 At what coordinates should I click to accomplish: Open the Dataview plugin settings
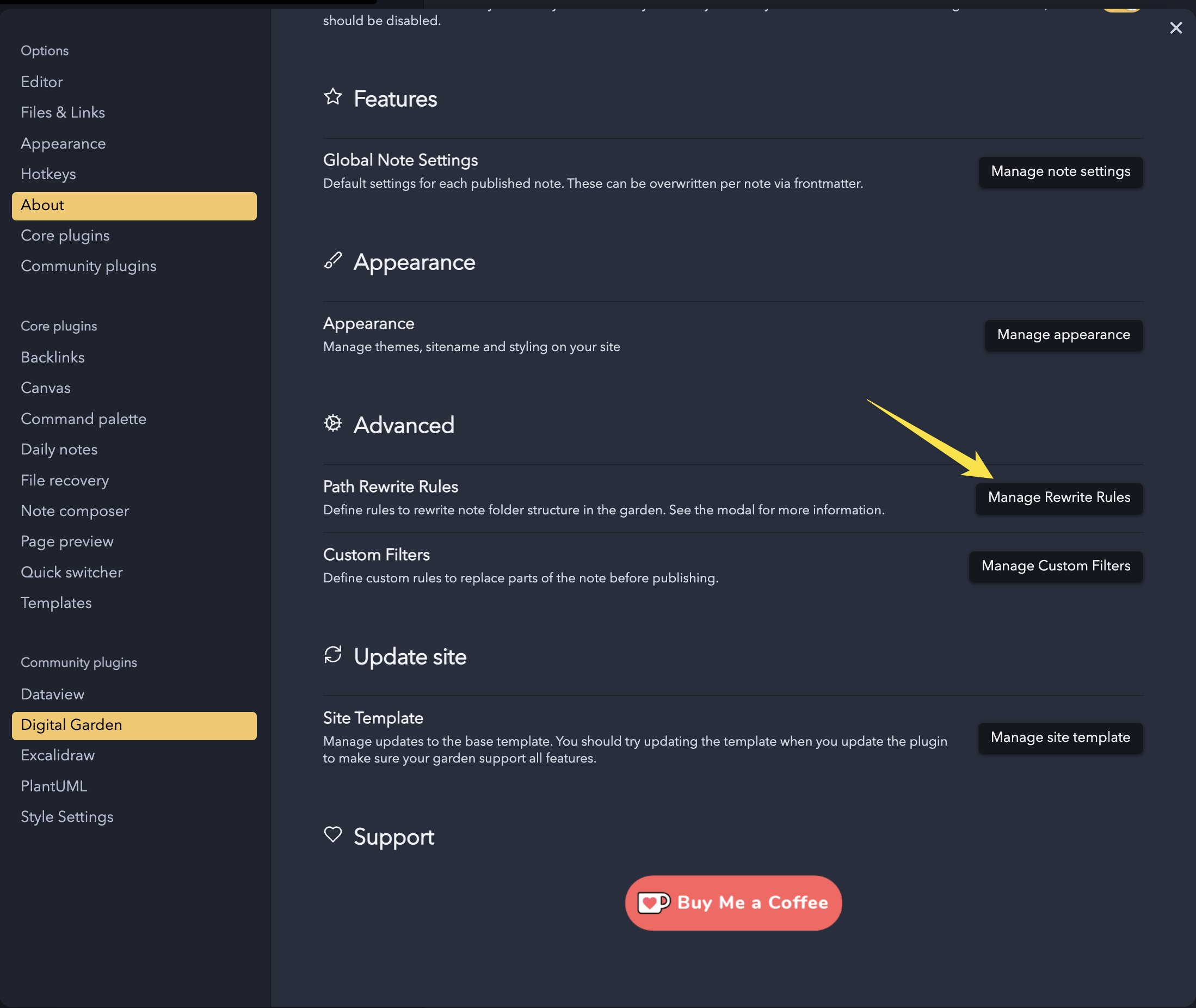click(x=53, y=694)
